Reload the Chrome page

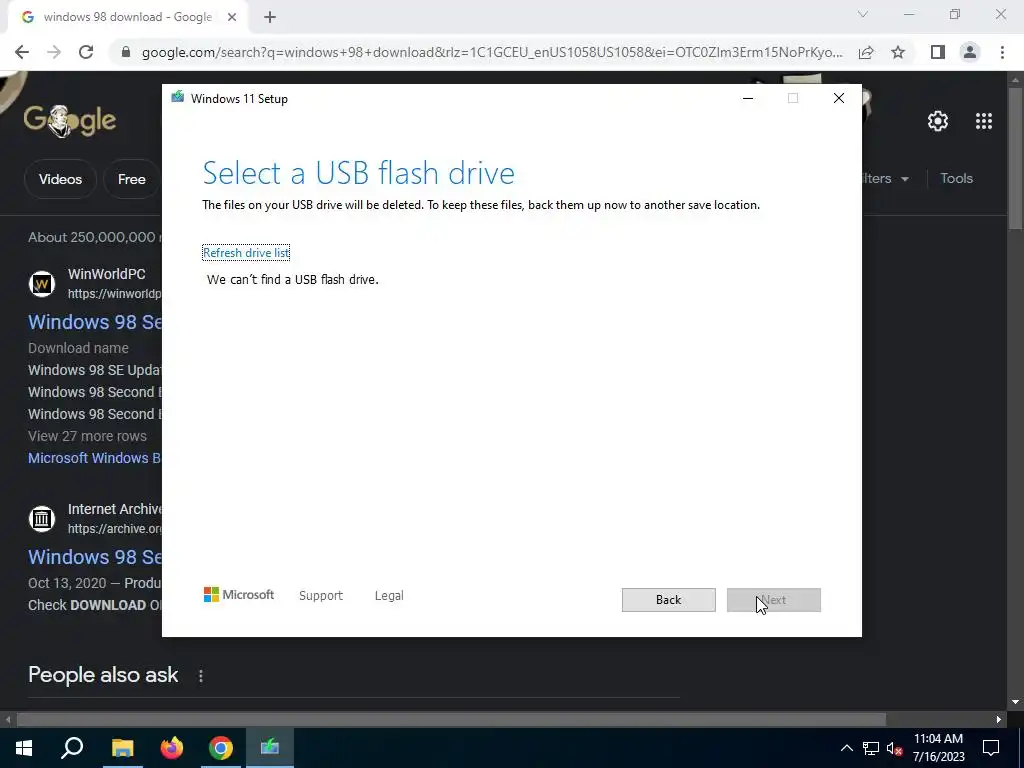point(86,52)
